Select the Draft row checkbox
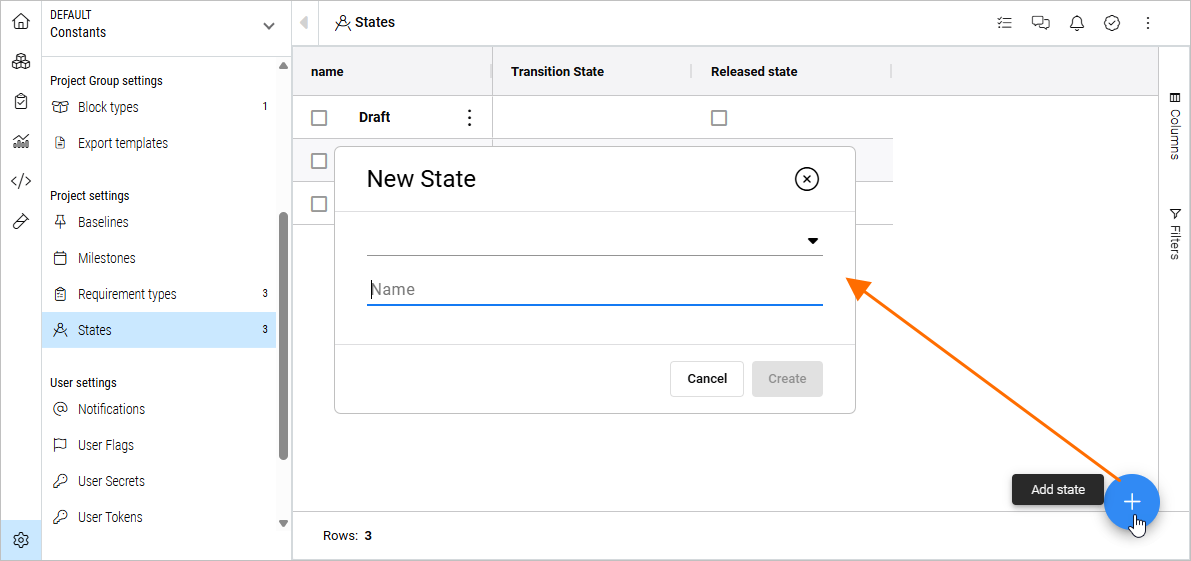This screenshot has width=1191, height=561. 319,118
